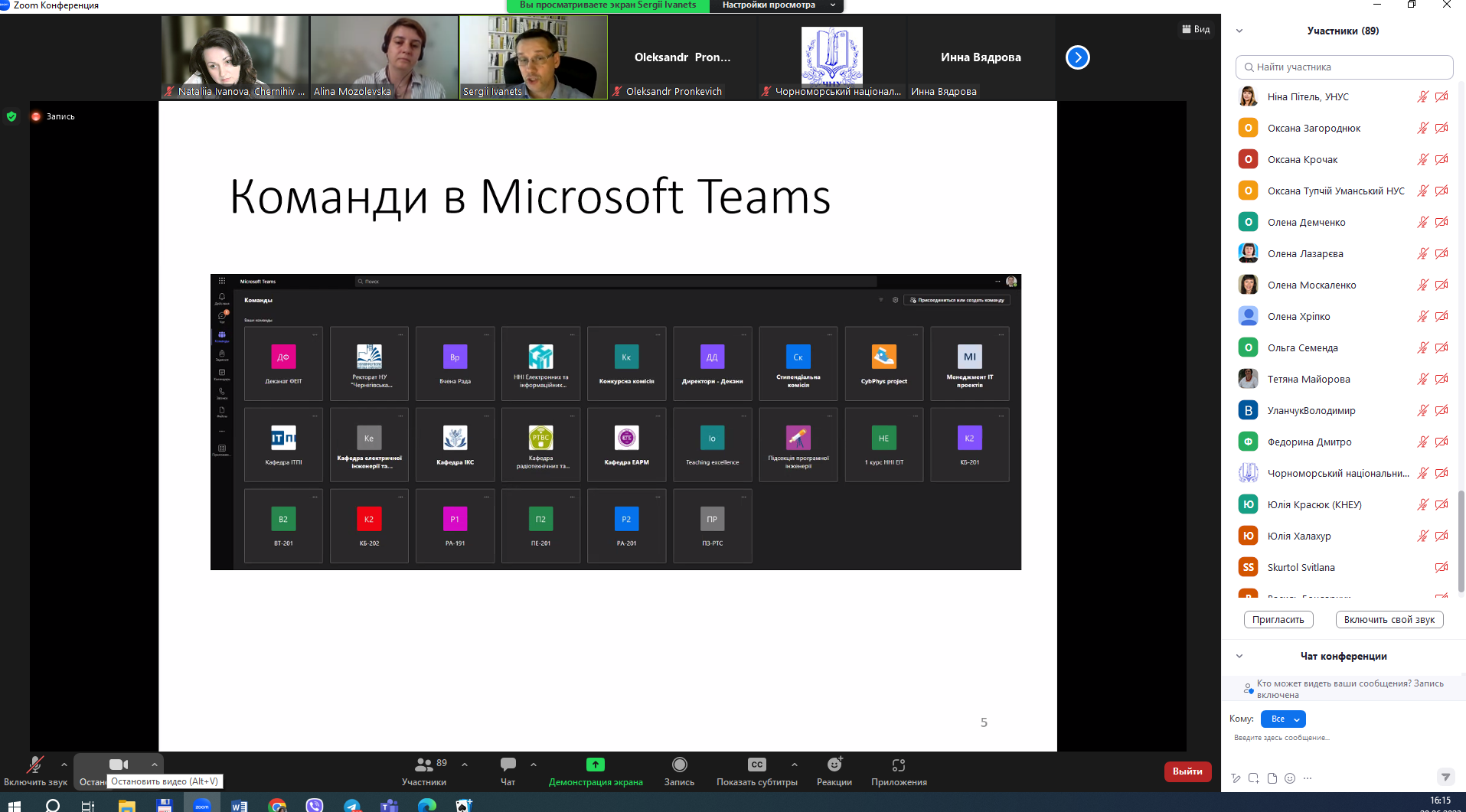Click the red 'Выйти' leave button
The height and width of the screenshot is (812, 1466).
pos(1187,771)
